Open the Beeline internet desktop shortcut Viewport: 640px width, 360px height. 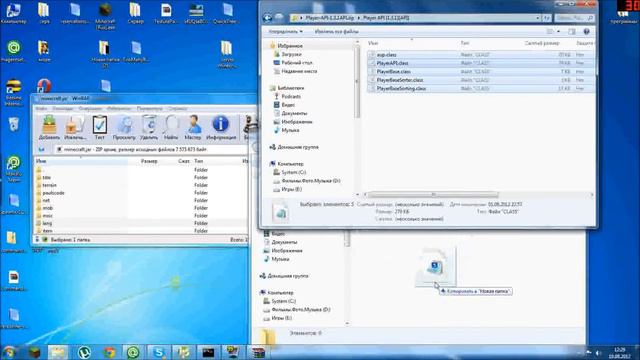point(13,93)
